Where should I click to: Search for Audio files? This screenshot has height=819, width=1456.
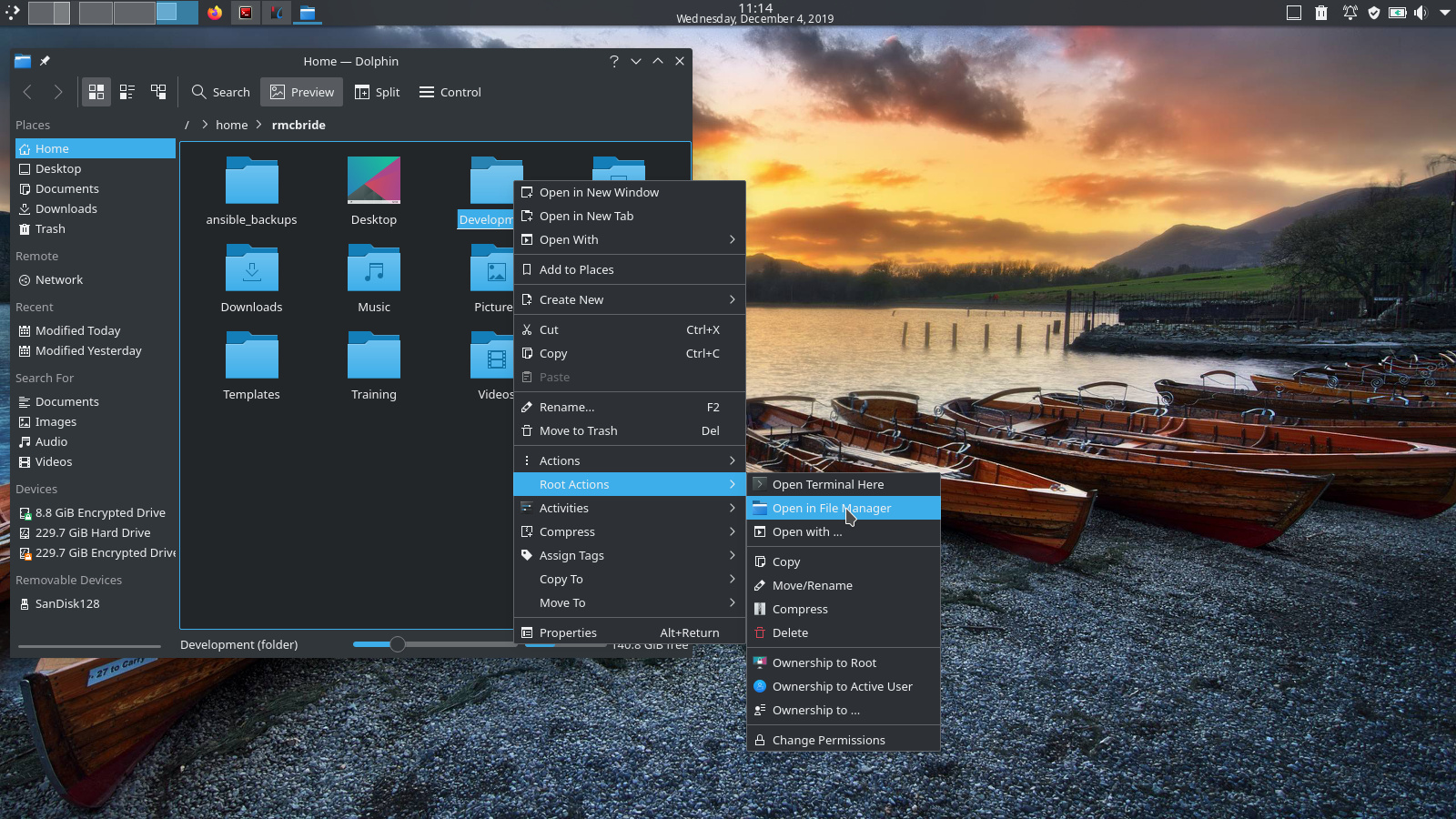[x=96, y=441]
